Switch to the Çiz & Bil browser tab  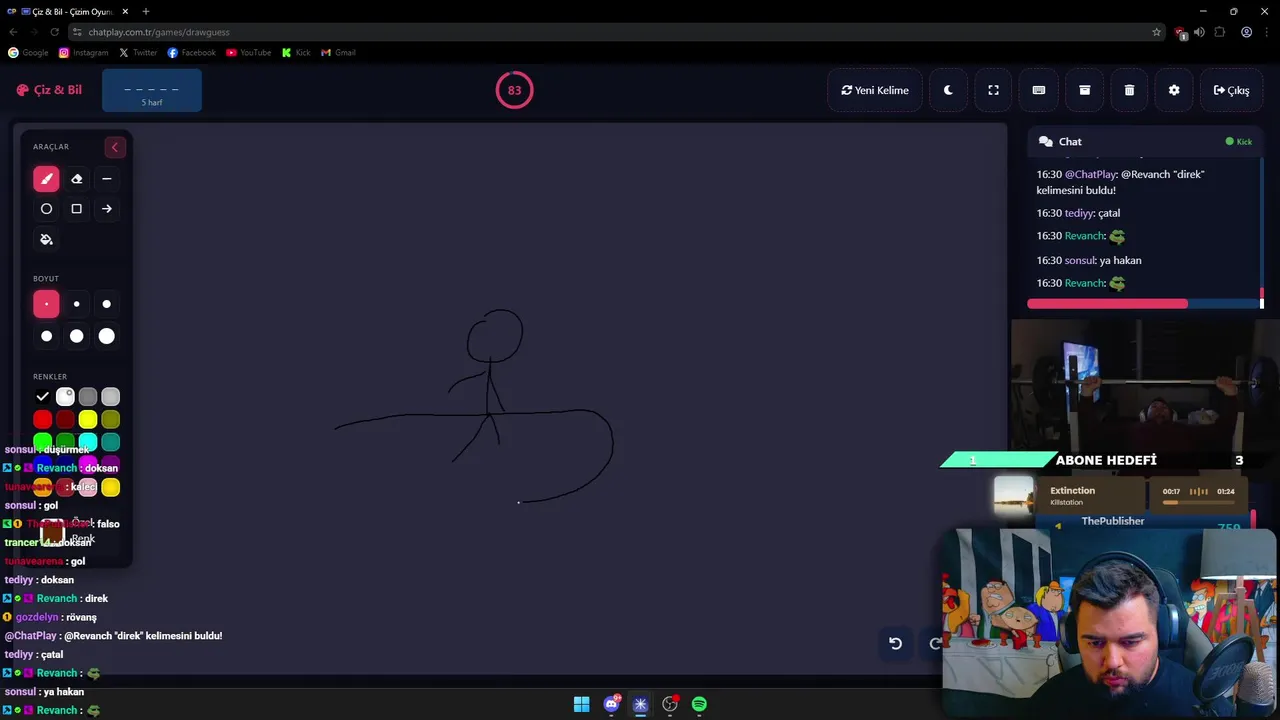(x=72, y=12)
